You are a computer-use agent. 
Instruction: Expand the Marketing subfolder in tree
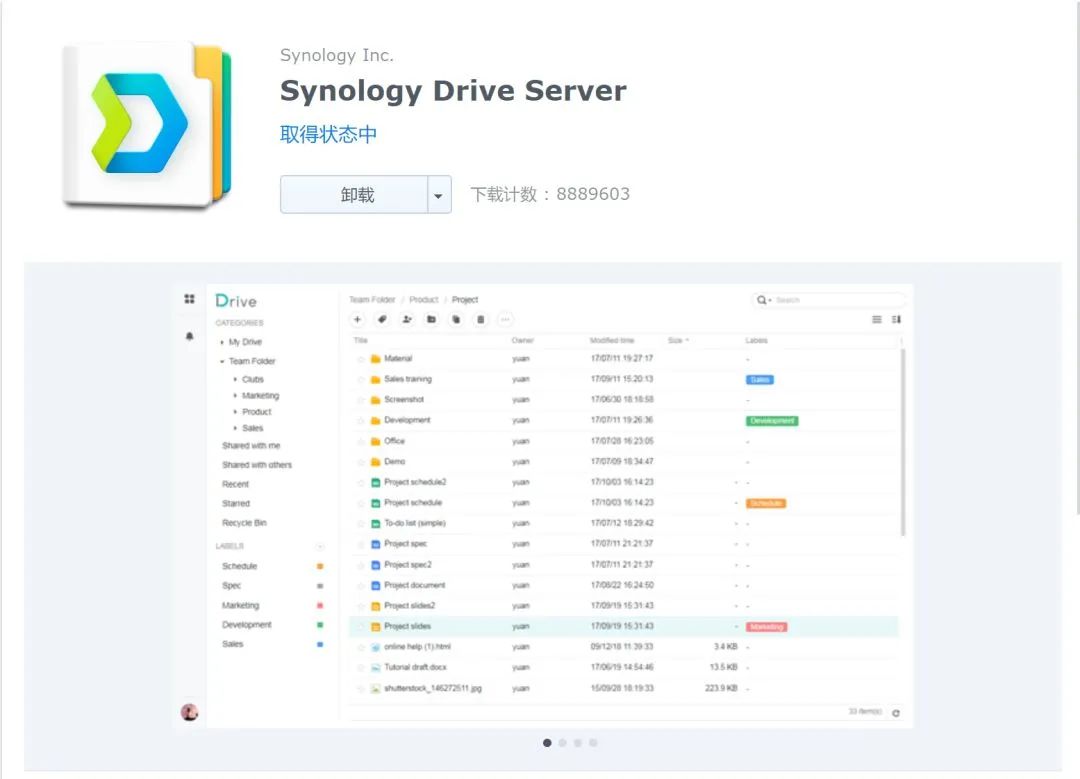click(236, 396)
